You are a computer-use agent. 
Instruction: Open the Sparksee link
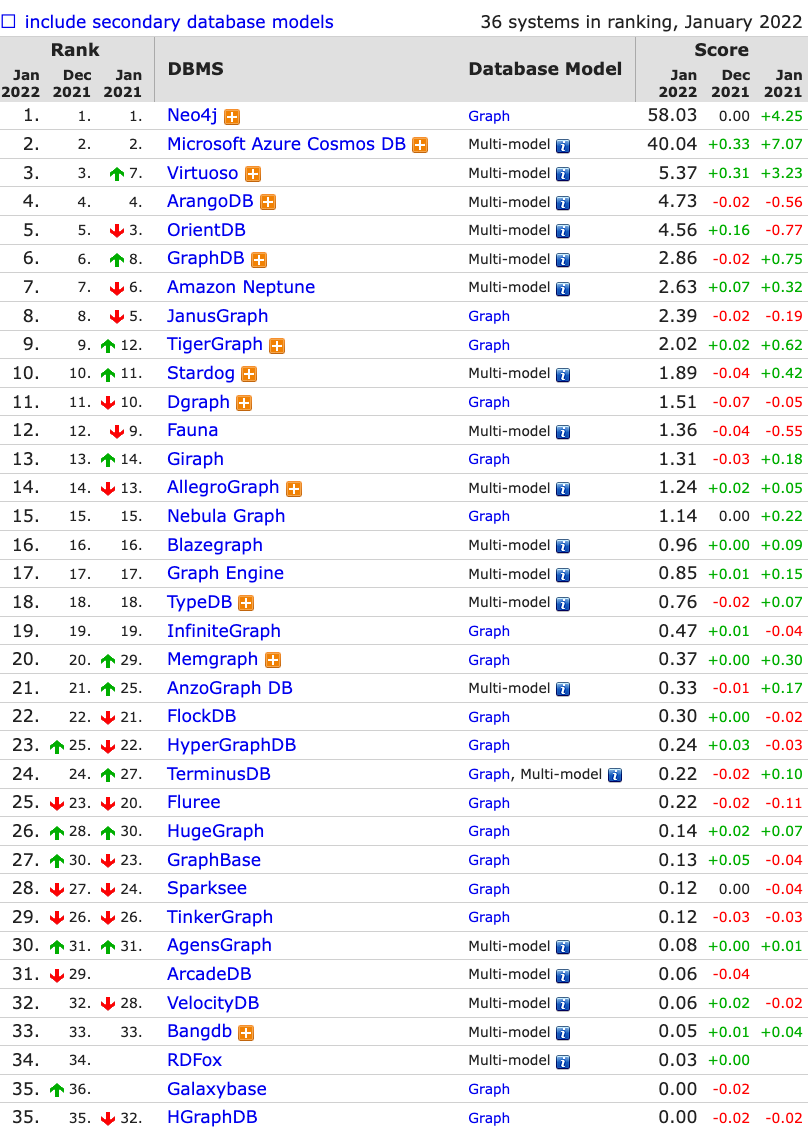[x=207, y=888]
